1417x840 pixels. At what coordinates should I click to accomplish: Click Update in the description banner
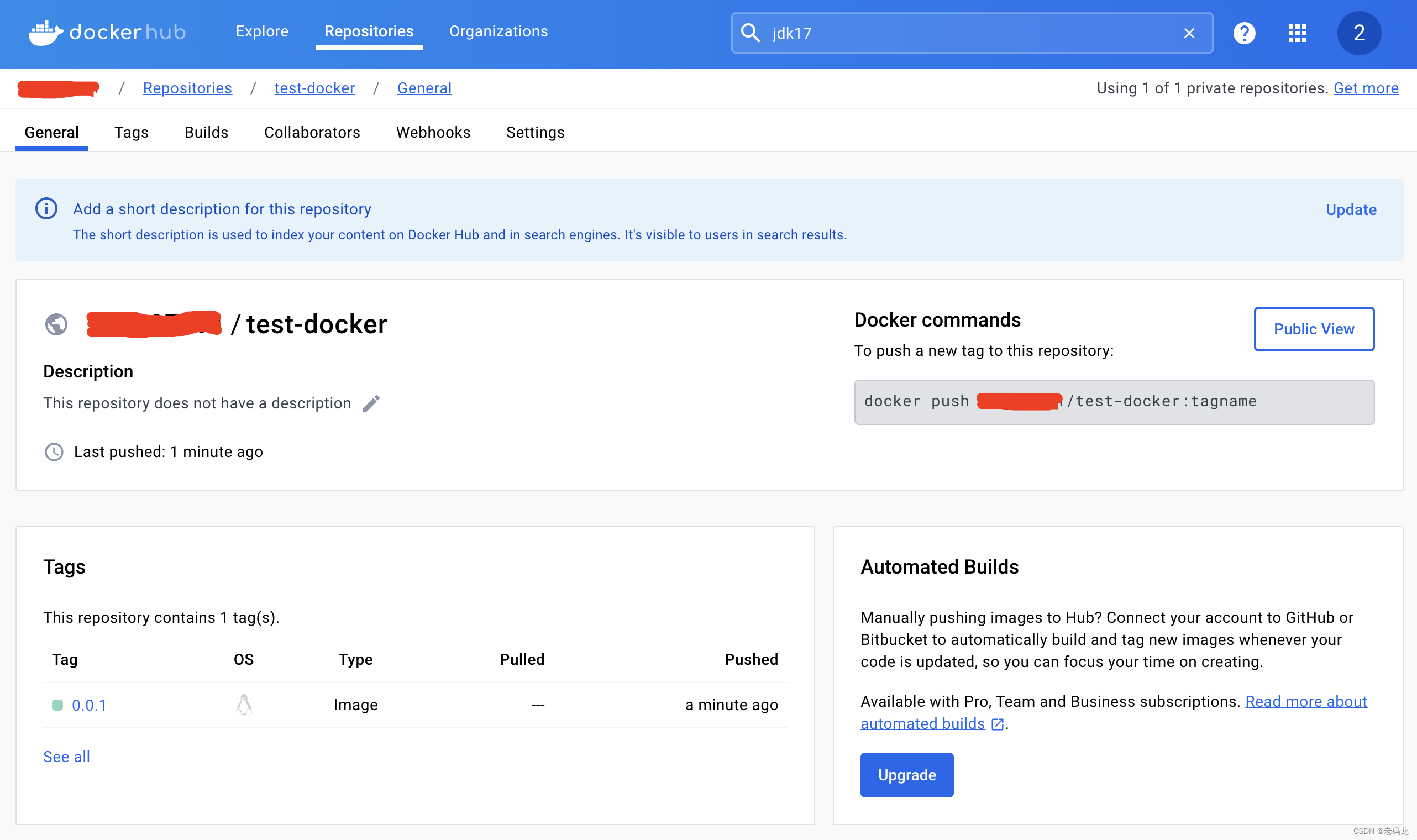pyautogui.click(x=1351, y=209)
